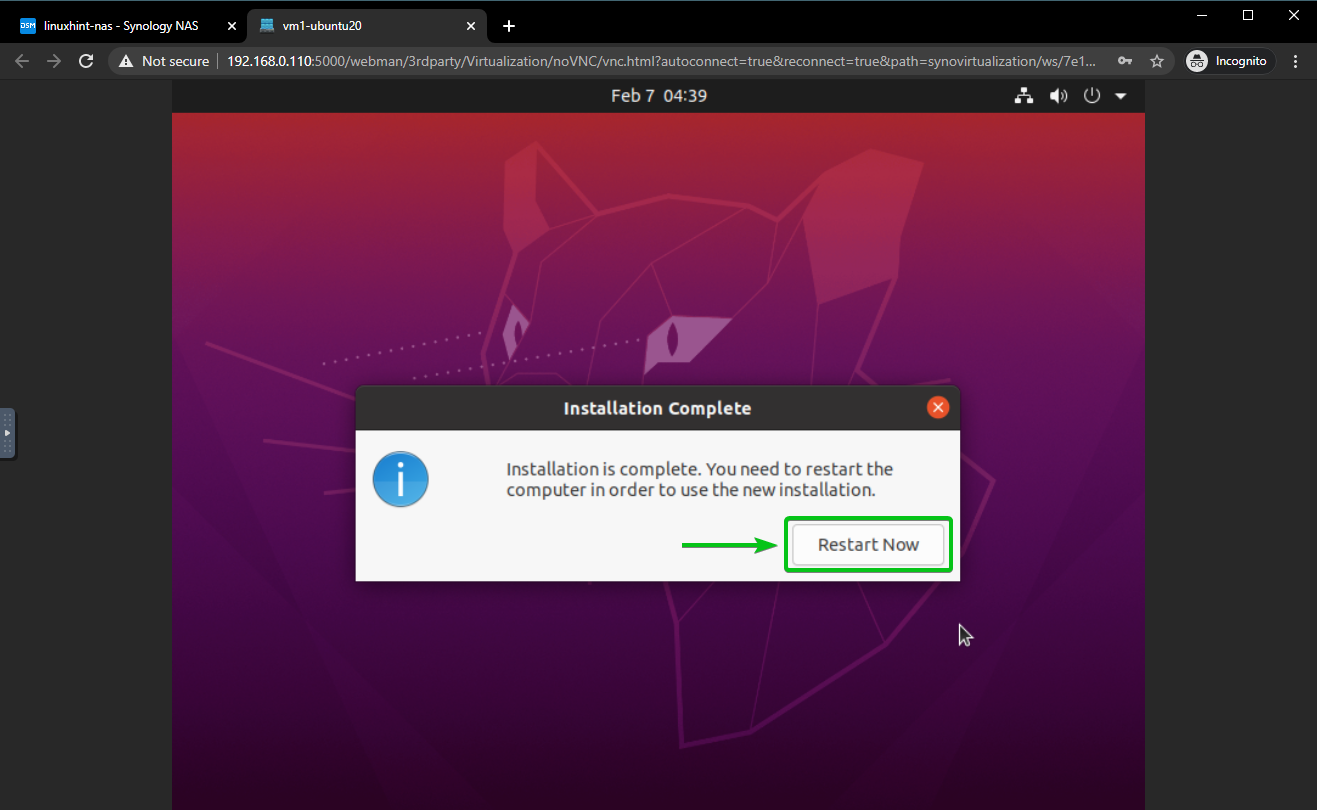Close the vm1-ubuntu20 tab
Image resolution: width=1317 pixels, height=810 pixels.
tap(472, 26)
